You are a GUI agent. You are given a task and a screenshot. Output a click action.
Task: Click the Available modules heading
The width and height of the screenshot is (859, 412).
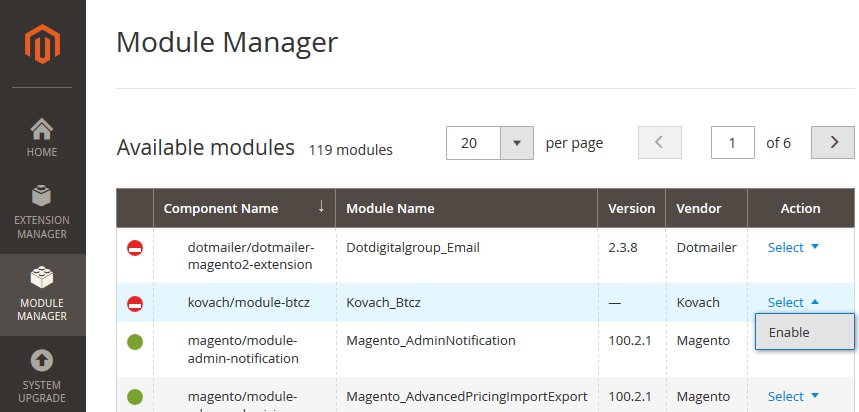click(x=205, y=147)
